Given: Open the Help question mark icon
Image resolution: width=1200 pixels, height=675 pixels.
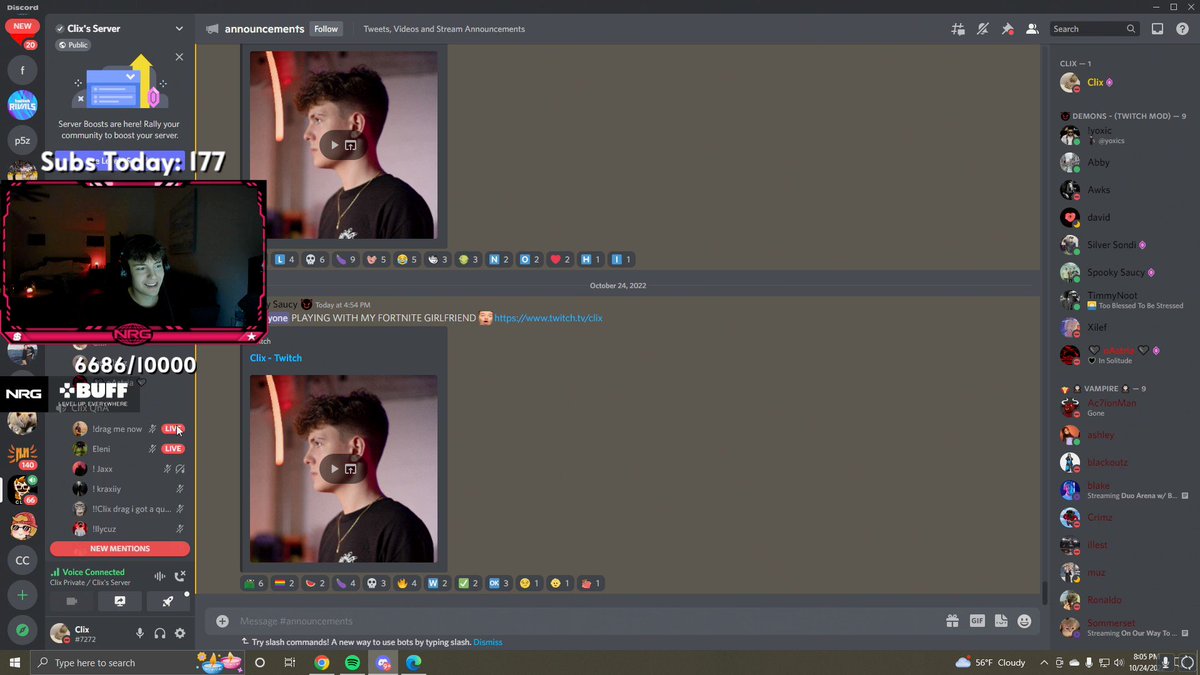Looking at the screenshot, I should [x=1181, y=29].
